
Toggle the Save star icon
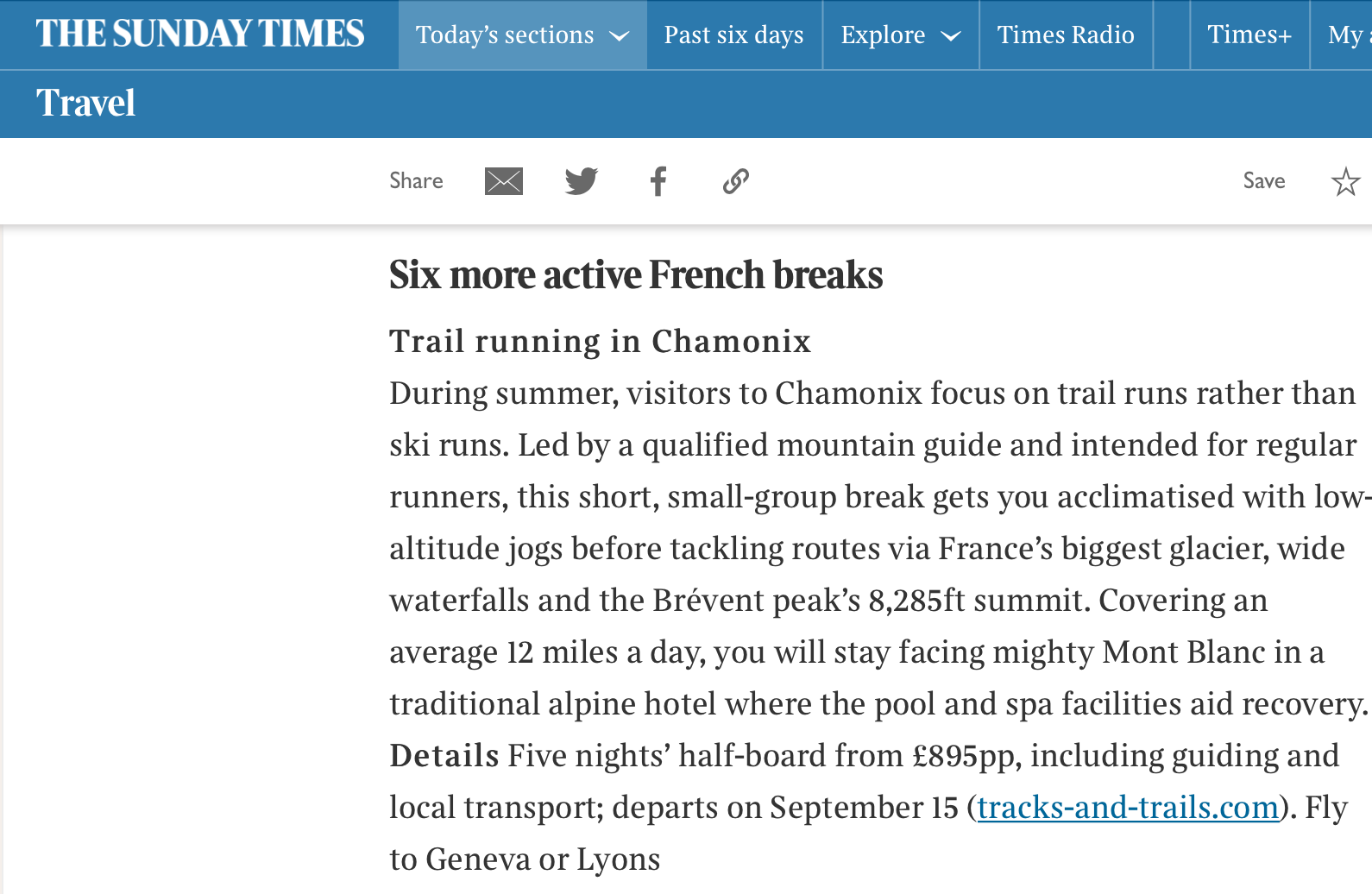tap(1345, 181)
